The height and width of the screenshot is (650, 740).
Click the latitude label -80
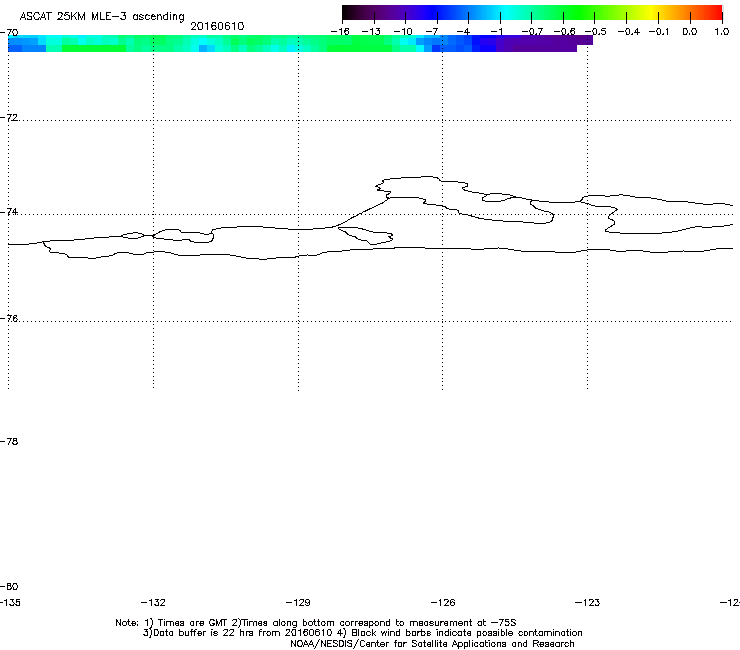pyautogui.click(x=9, y=586)
